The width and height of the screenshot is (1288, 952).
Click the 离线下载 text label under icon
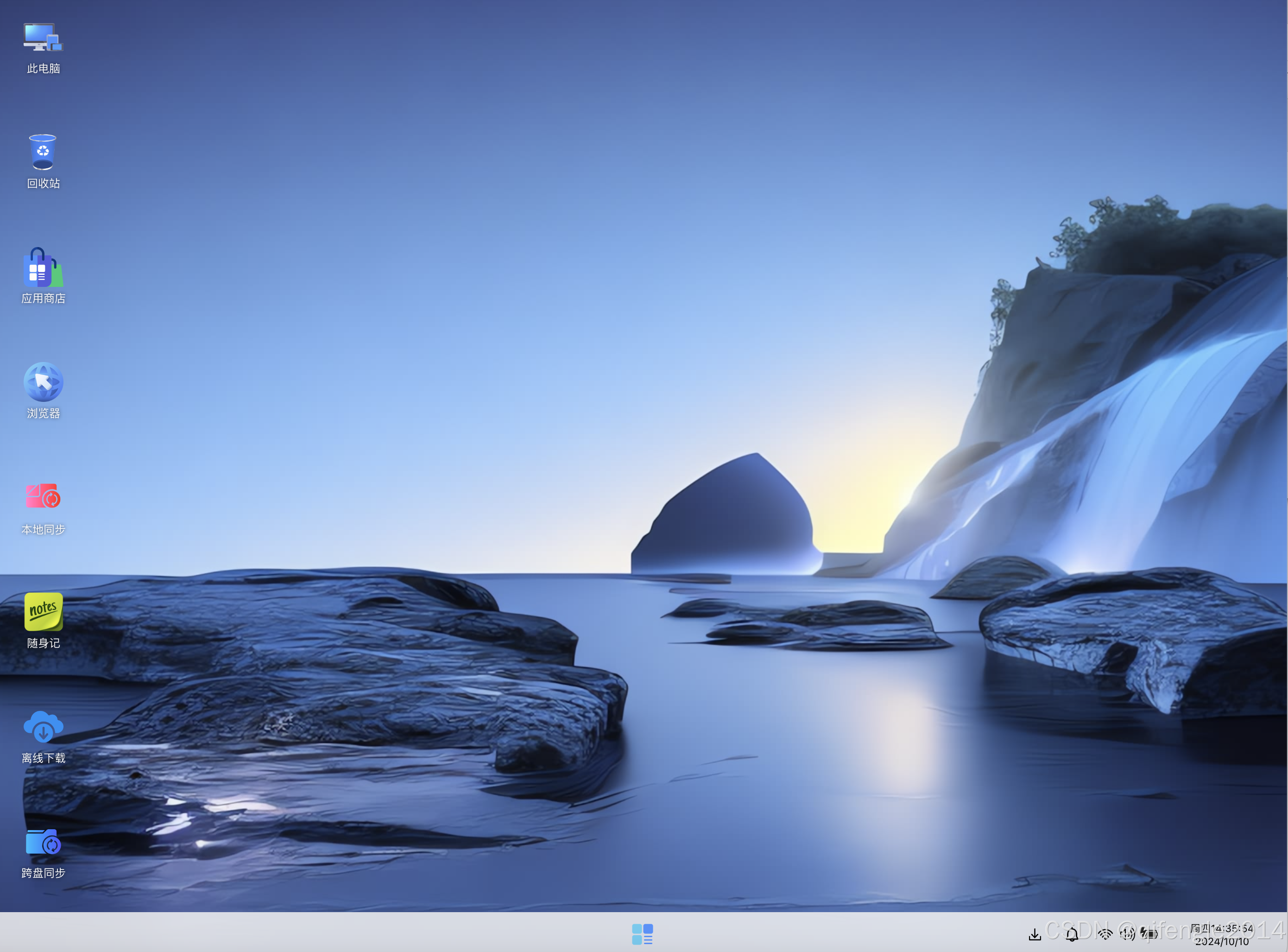(43, 758)
